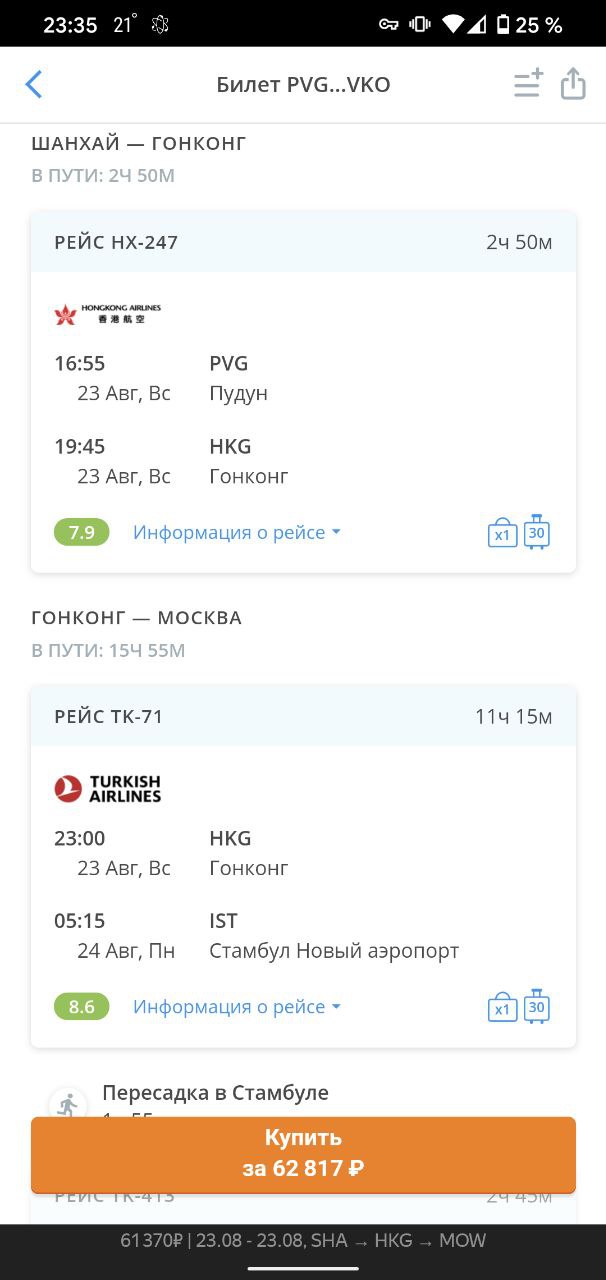This screenshot has width=606, height=1280.
Task: Tap the 7.9 rating badge
Action: [x=82, y=532]
